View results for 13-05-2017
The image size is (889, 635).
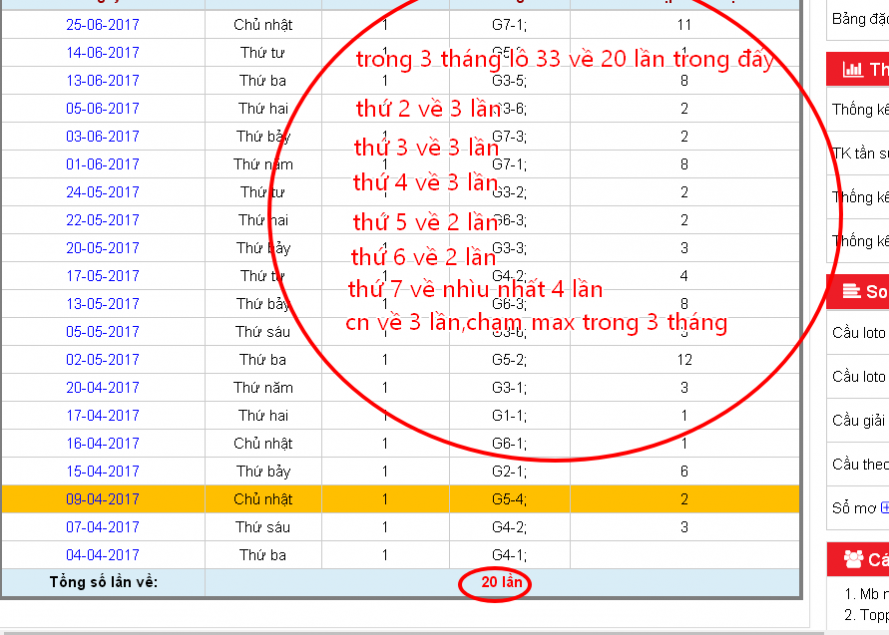[103, 304]
